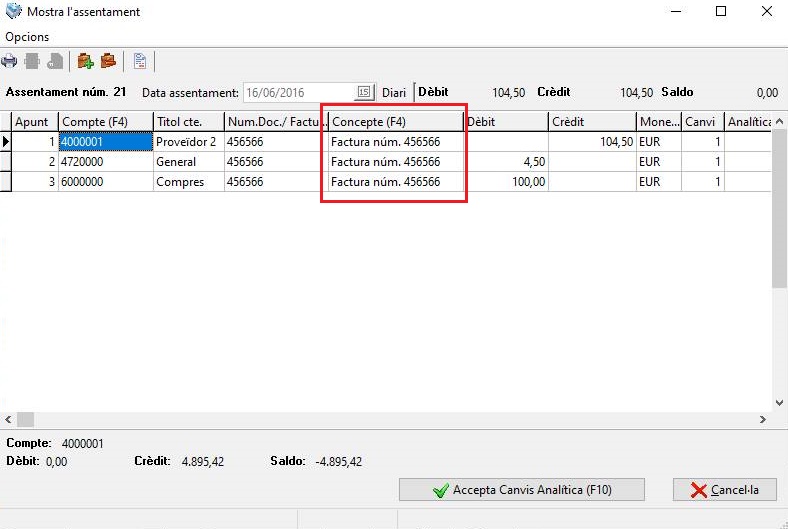This screenshot has height=529, width=788.
Task: Click the vertical scrollbar down arrow
Action: 779,403
